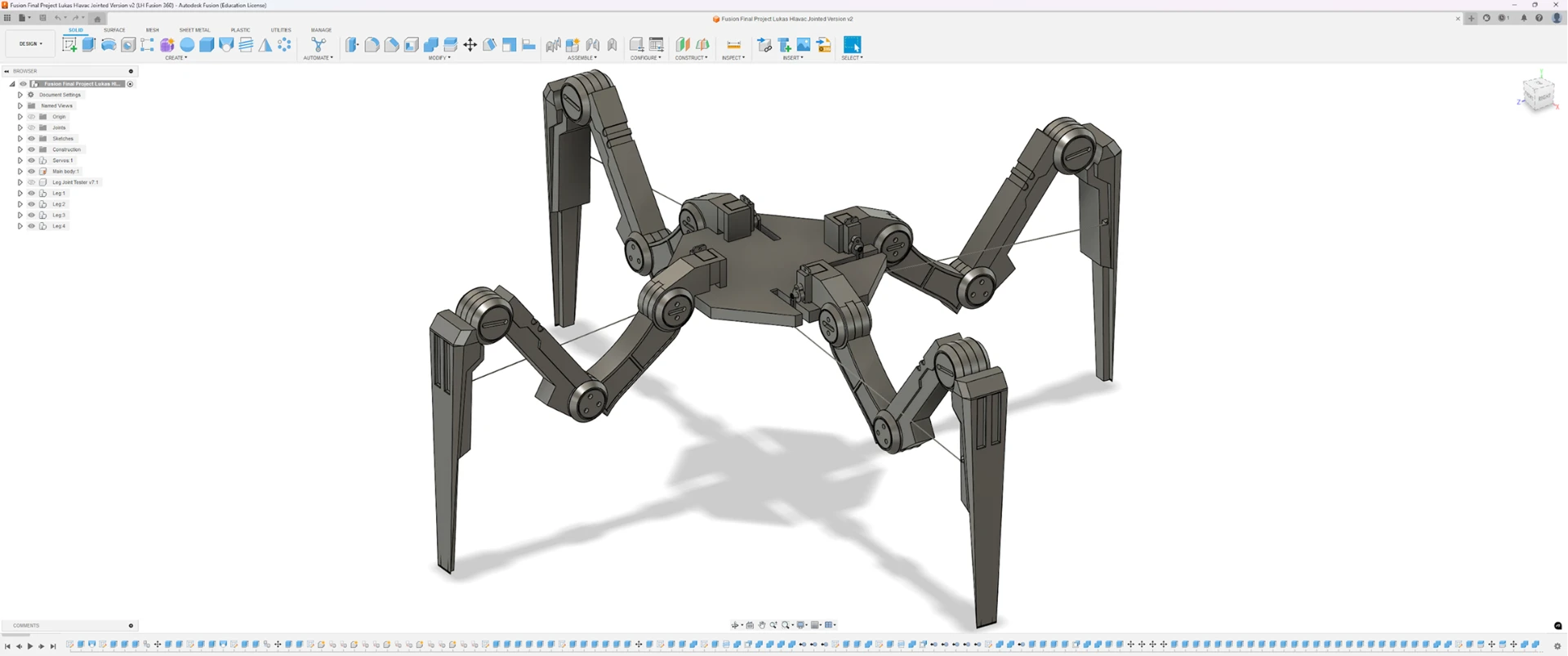Switch to the Sheet Metal tab
This screenshot has height=656, width=1568.
[194, 30]
